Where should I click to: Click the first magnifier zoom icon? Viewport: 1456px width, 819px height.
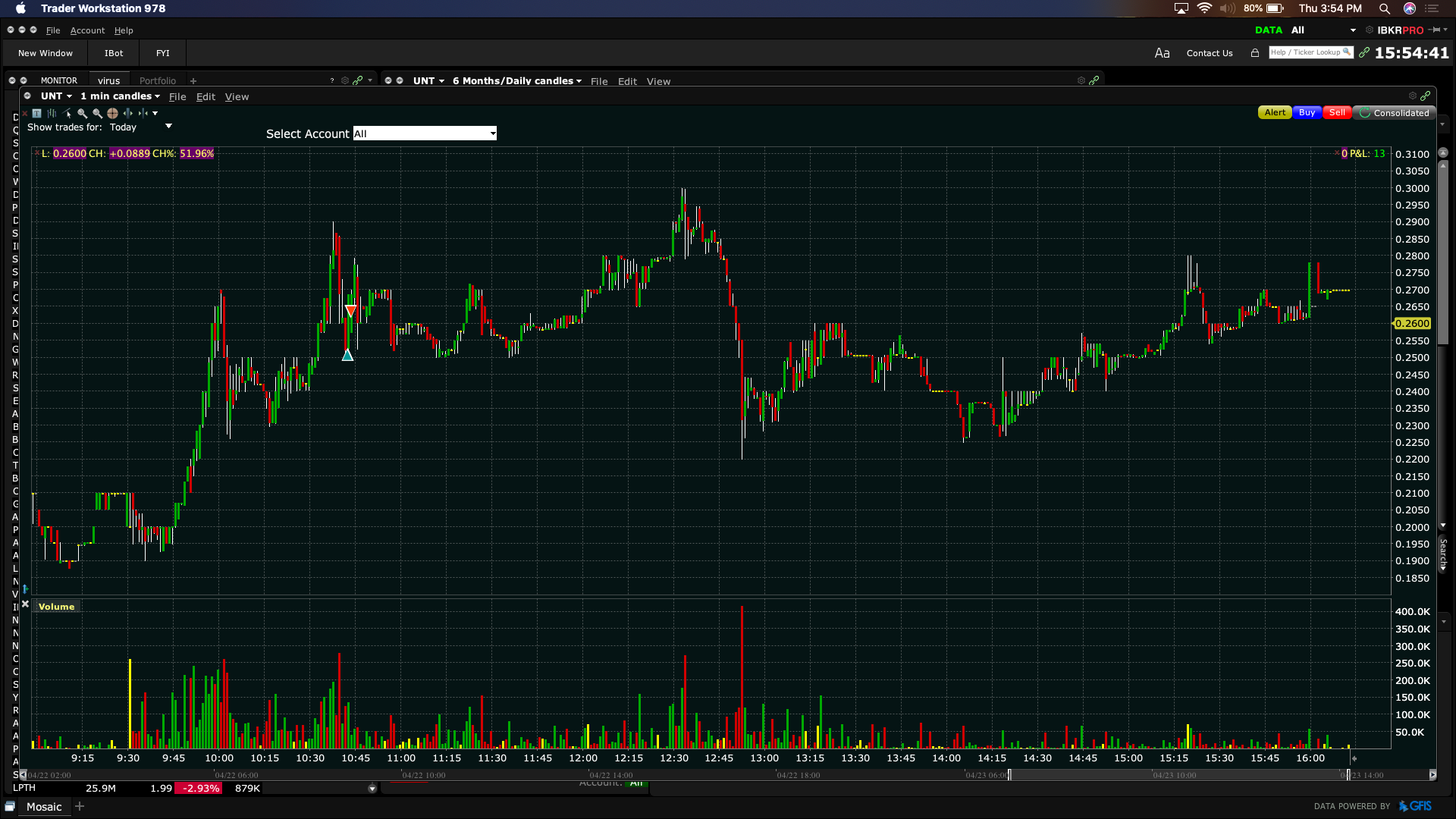[82, 113]
